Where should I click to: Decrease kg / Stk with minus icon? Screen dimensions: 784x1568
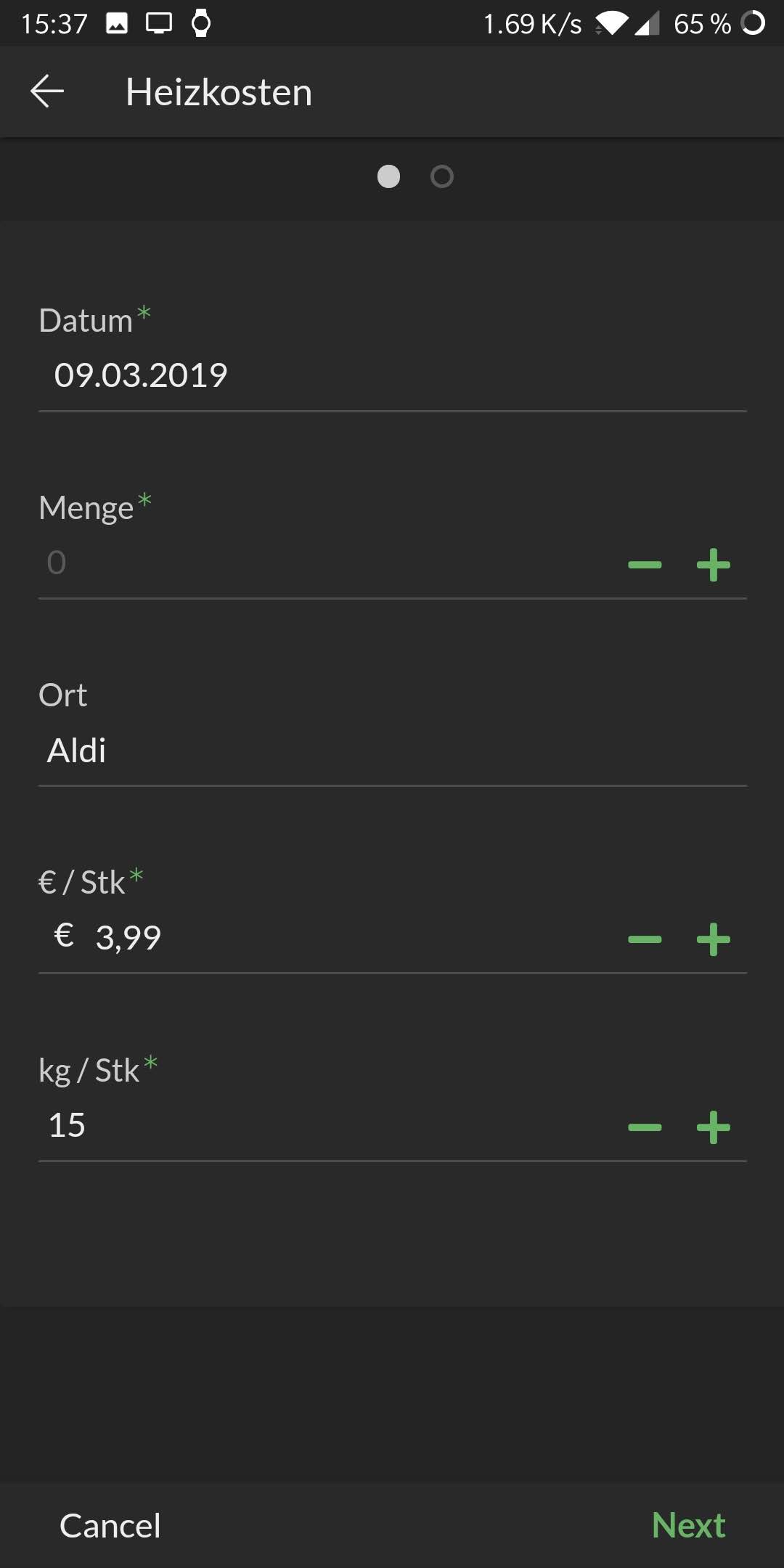click(645, 1127)
